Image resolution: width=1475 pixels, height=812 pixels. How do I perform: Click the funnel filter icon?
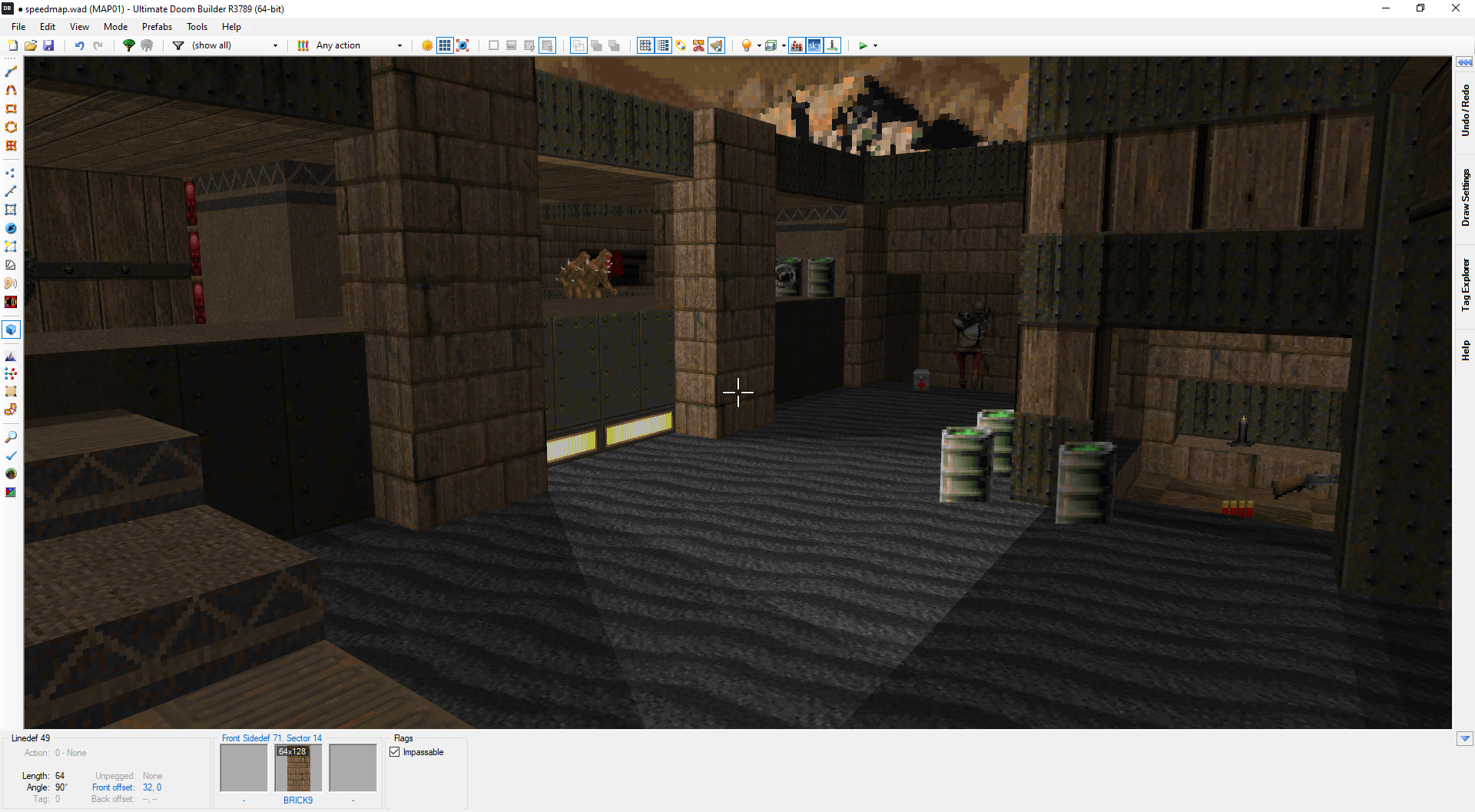pos(178,45)
